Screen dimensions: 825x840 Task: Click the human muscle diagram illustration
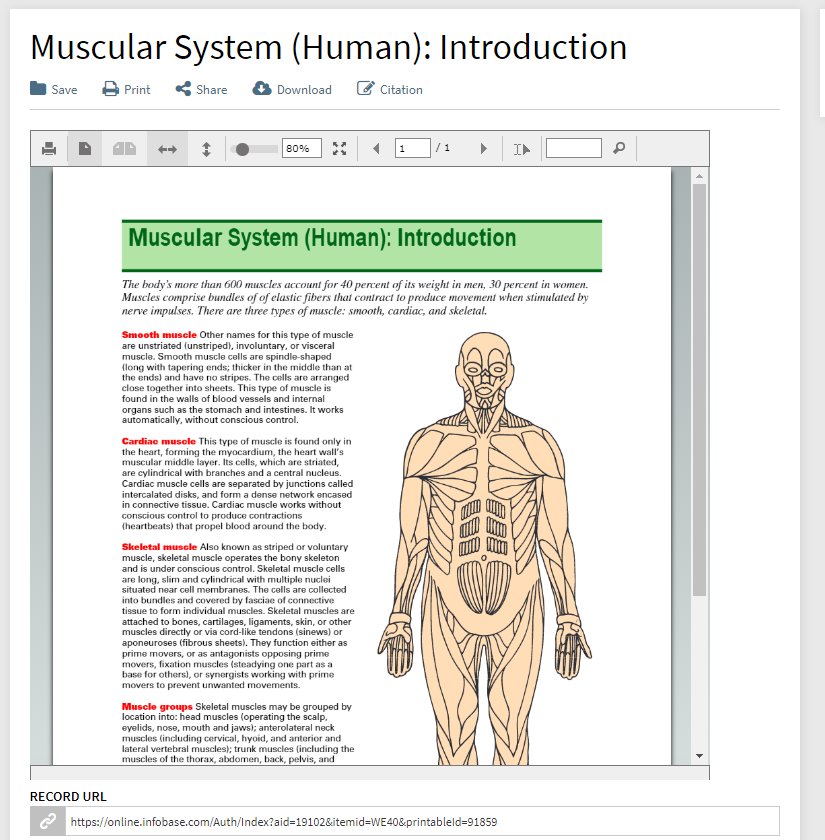[x=485, y=548]
